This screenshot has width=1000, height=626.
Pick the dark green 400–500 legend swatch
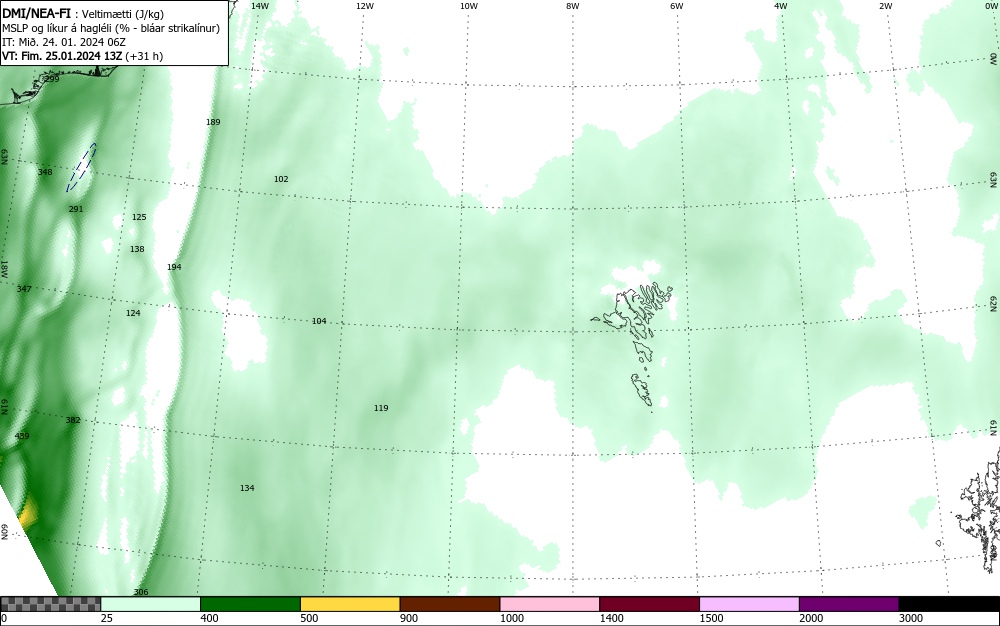pyautogui.click(x=250, y=604)
